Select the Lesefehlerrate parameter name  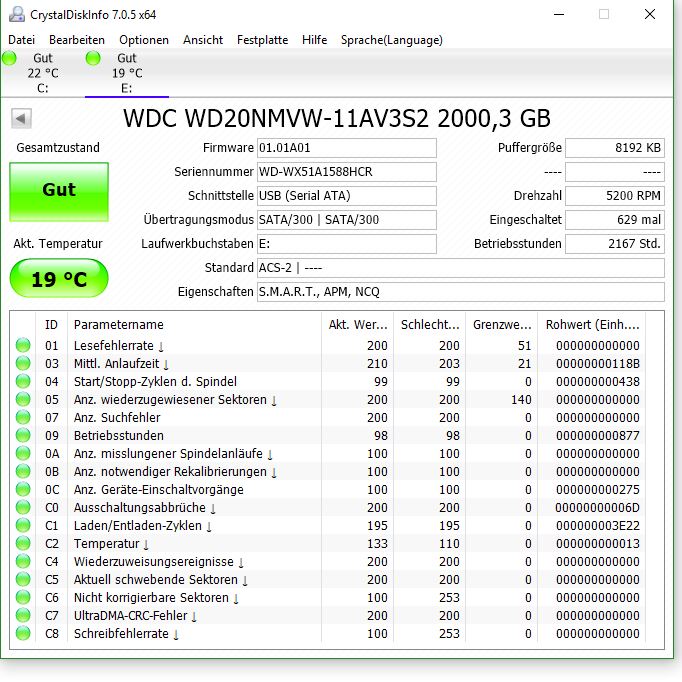(118, 346)
